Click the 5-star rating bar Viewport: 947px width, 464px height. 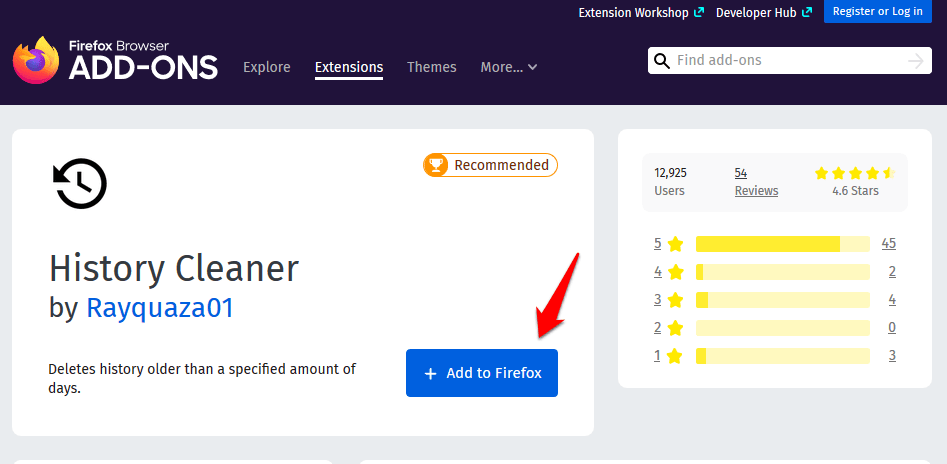click(x=782, y=244)
